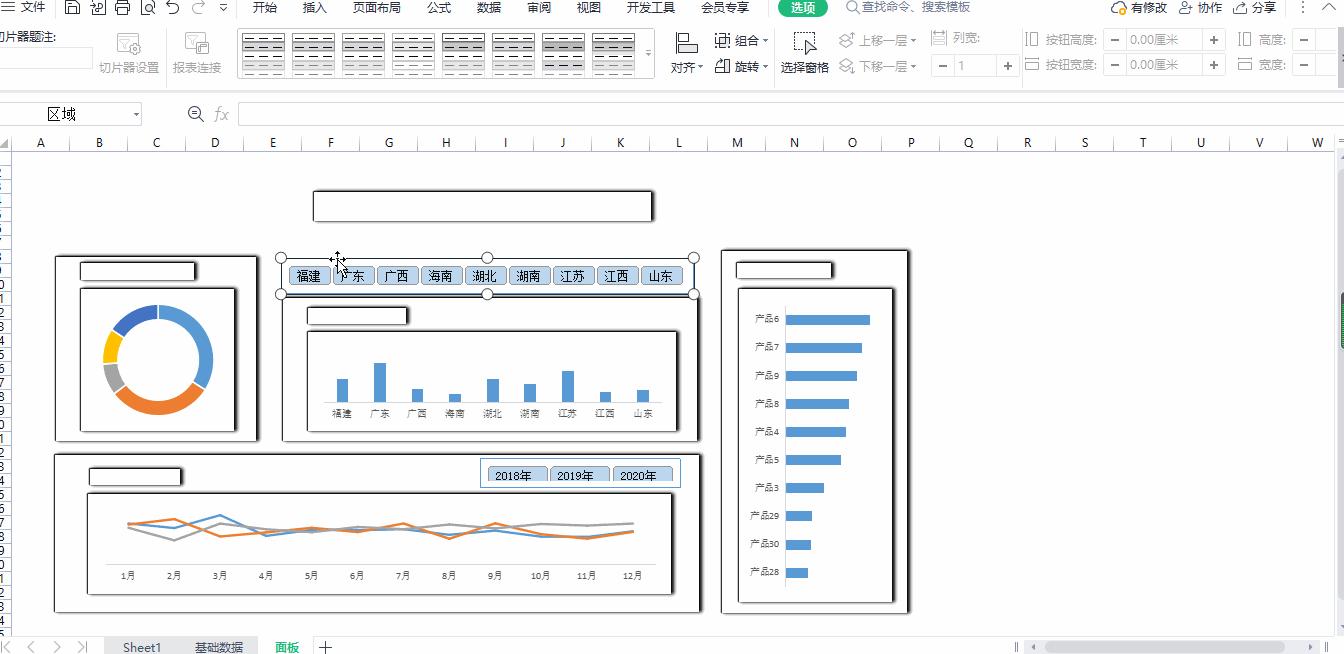Image resolution: width=1344 pixels, height=654 pixels.
Task: Select the green 选项 tab
Action: 803,7
